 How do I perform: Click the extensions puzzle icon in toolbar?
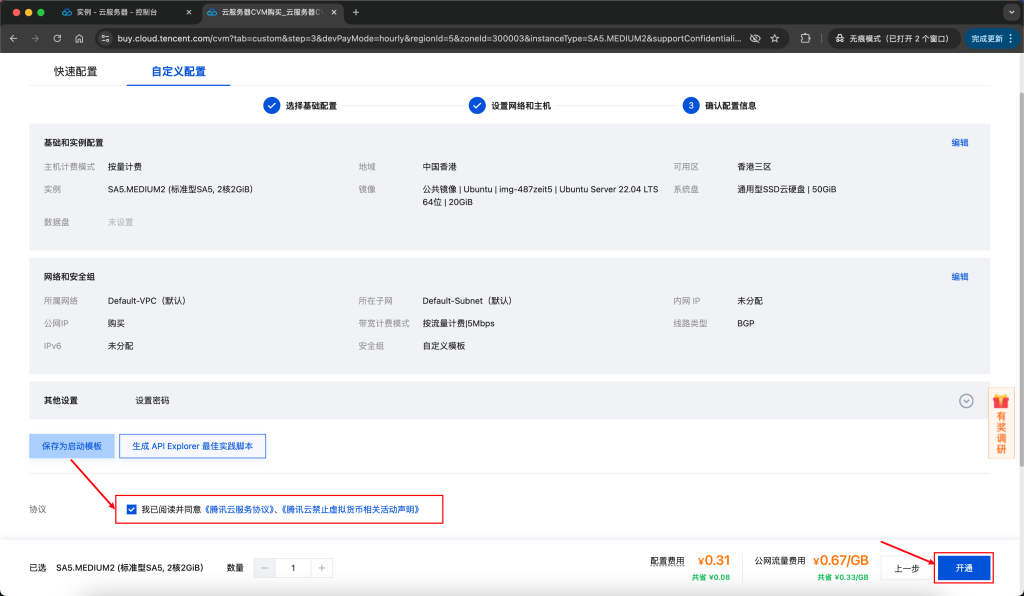[x=806, y=37]
